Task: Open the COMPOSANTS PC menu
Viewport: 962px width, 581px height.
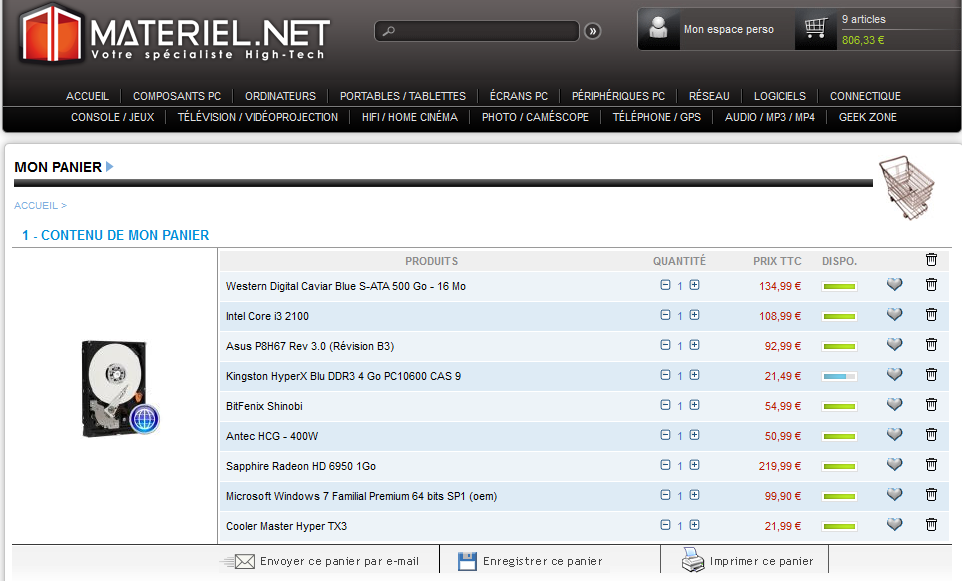Action: [x=177, y=96]
